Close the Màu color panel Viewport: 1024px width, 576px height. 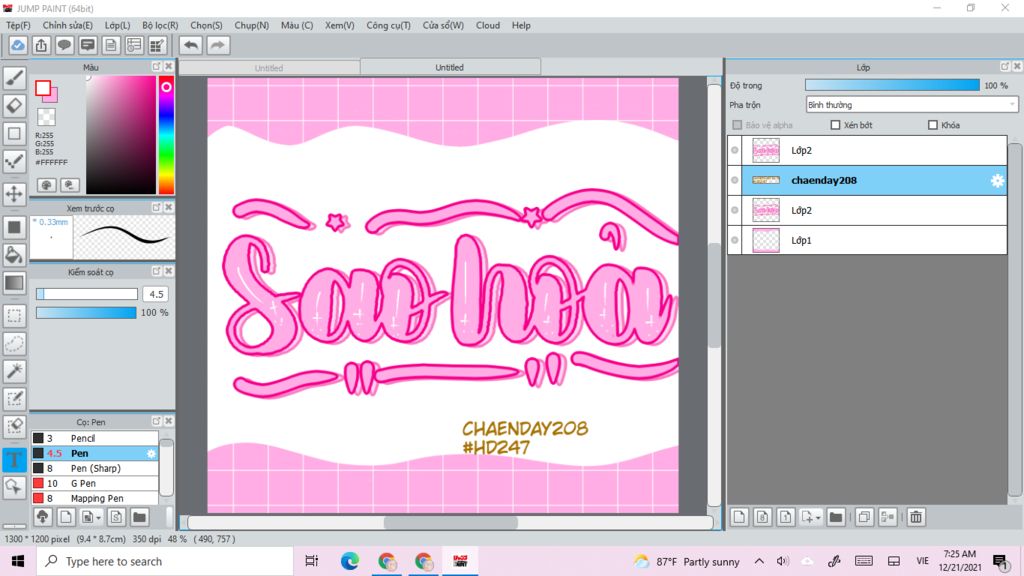[168, 67]
